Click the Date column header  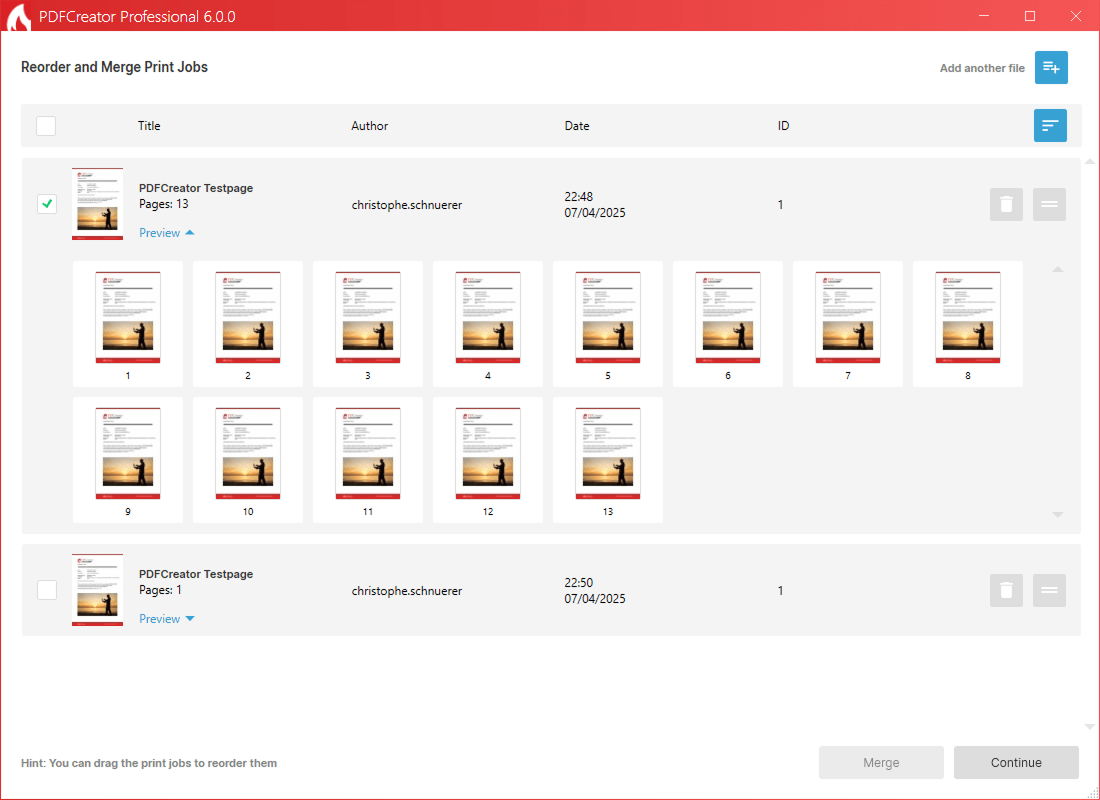(x=577, y=126)
